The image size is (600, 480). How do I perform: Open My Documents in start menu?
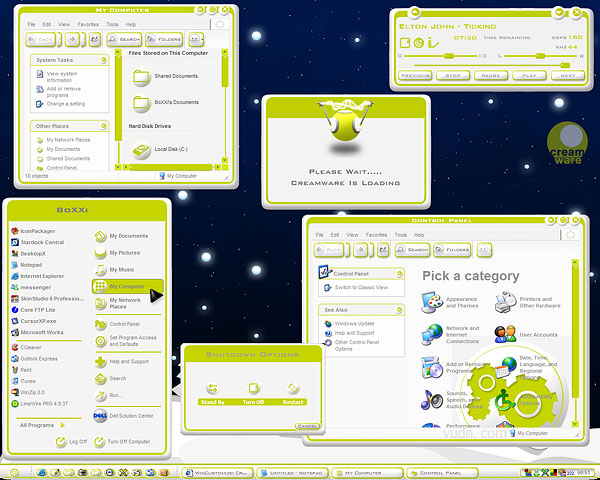[x=121, y=236]
